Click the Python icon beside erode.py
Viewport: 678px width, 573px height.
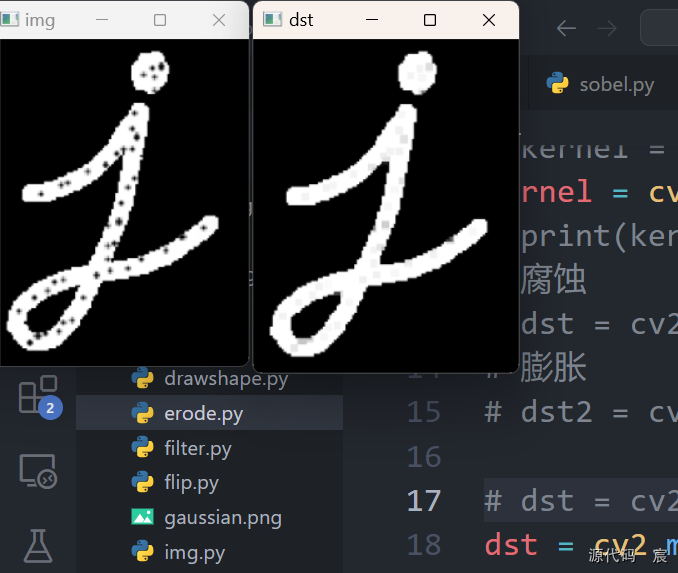143,413
